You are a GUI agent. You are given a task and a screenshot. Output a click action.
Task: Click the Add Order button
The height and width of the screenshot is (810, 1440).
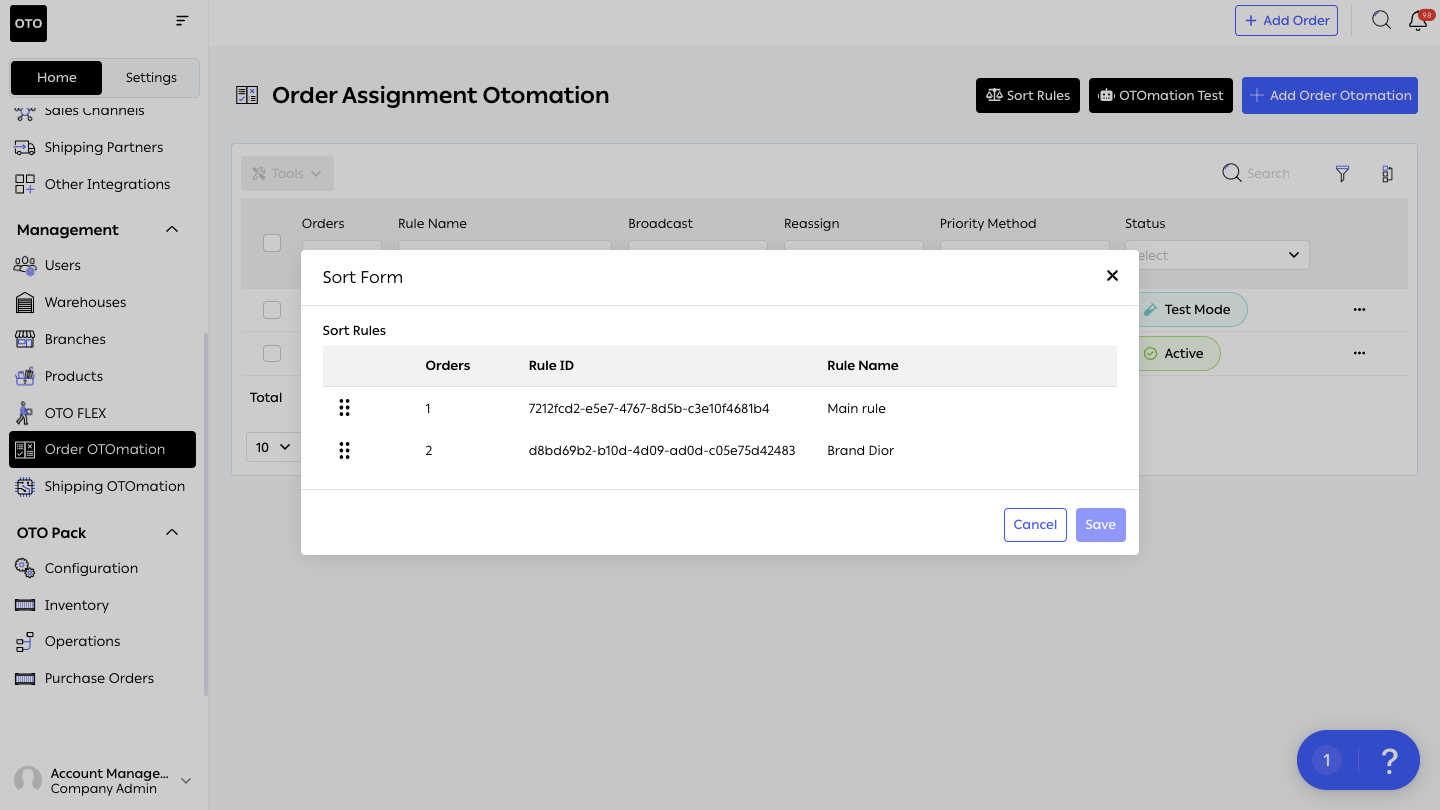pyautogui.click(x=1286, y=20)
